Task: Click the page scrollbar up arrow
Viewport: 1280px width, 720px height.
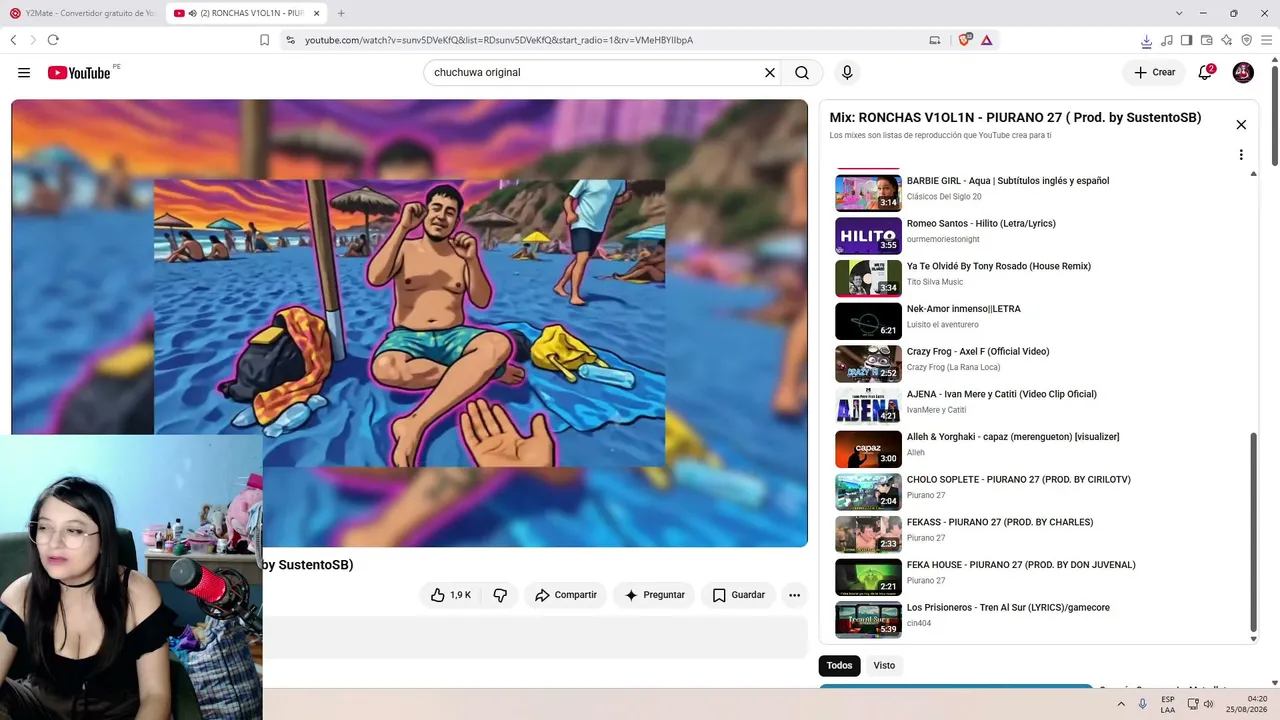Action: click(1275, 59)
